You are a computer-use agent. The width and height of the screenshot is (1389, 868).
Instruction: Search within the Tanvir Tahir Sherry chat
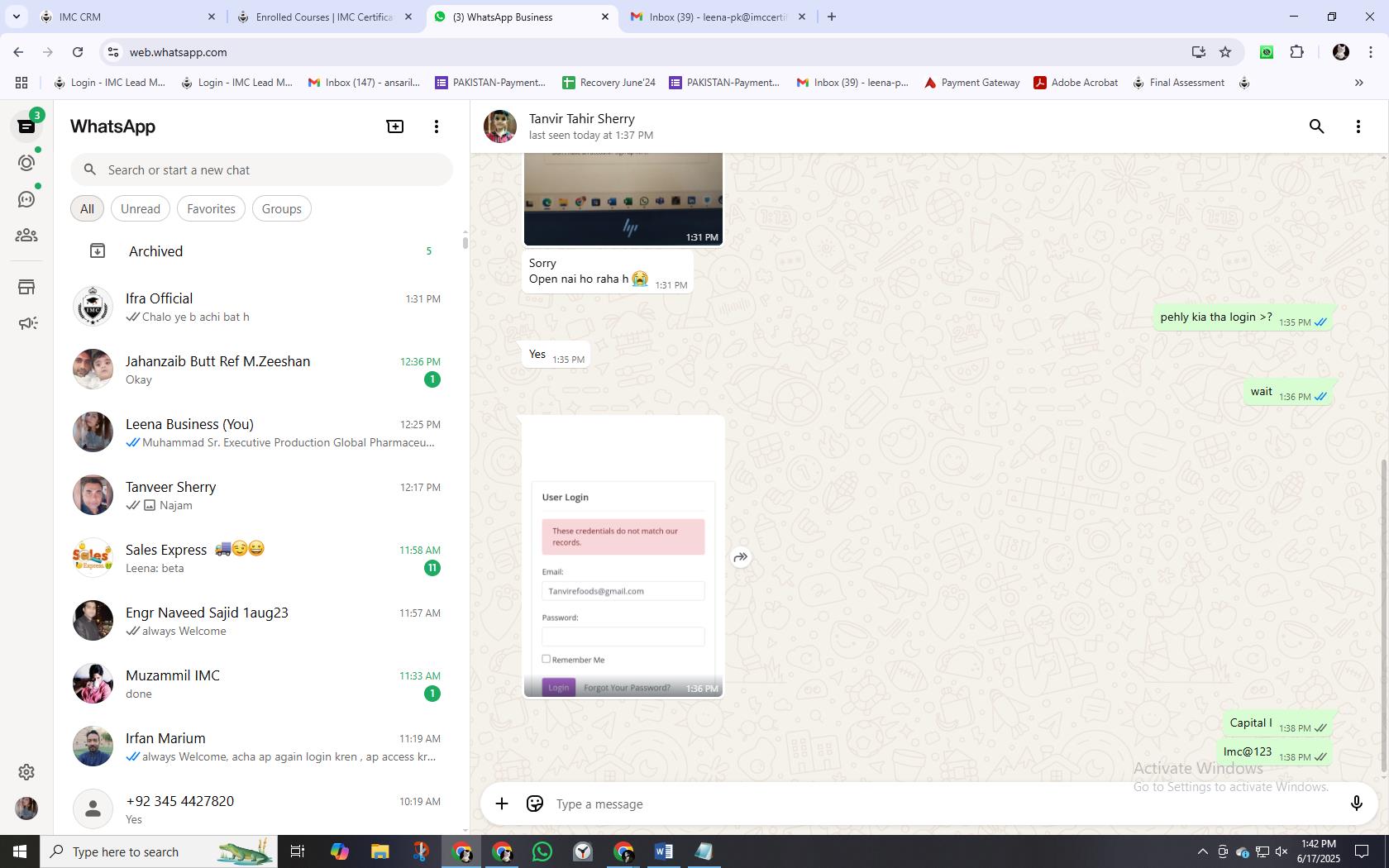pyautogui.click(x=1316, y=126)
